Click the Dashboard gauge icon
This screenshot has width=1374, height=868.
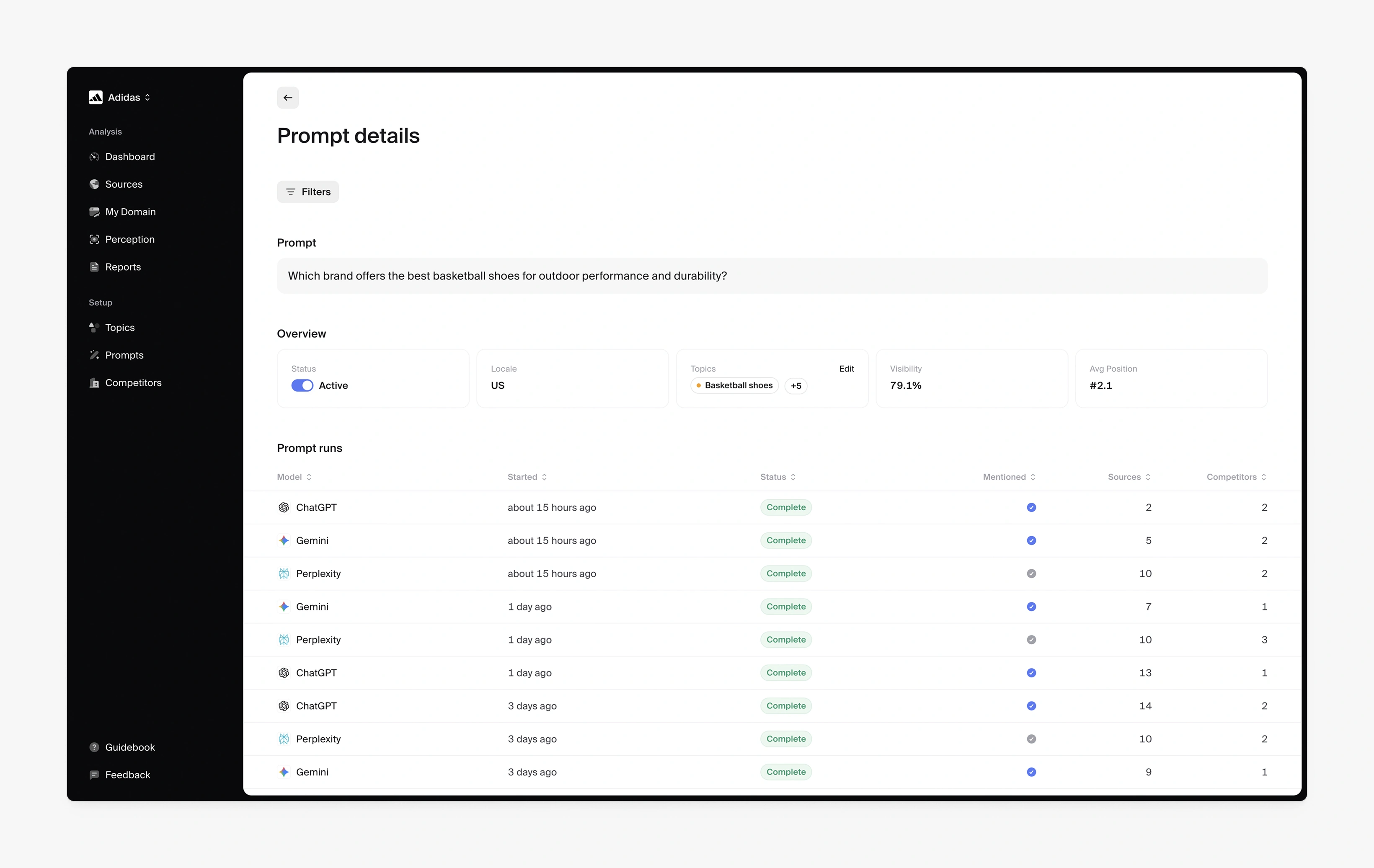tap(94, 156)
